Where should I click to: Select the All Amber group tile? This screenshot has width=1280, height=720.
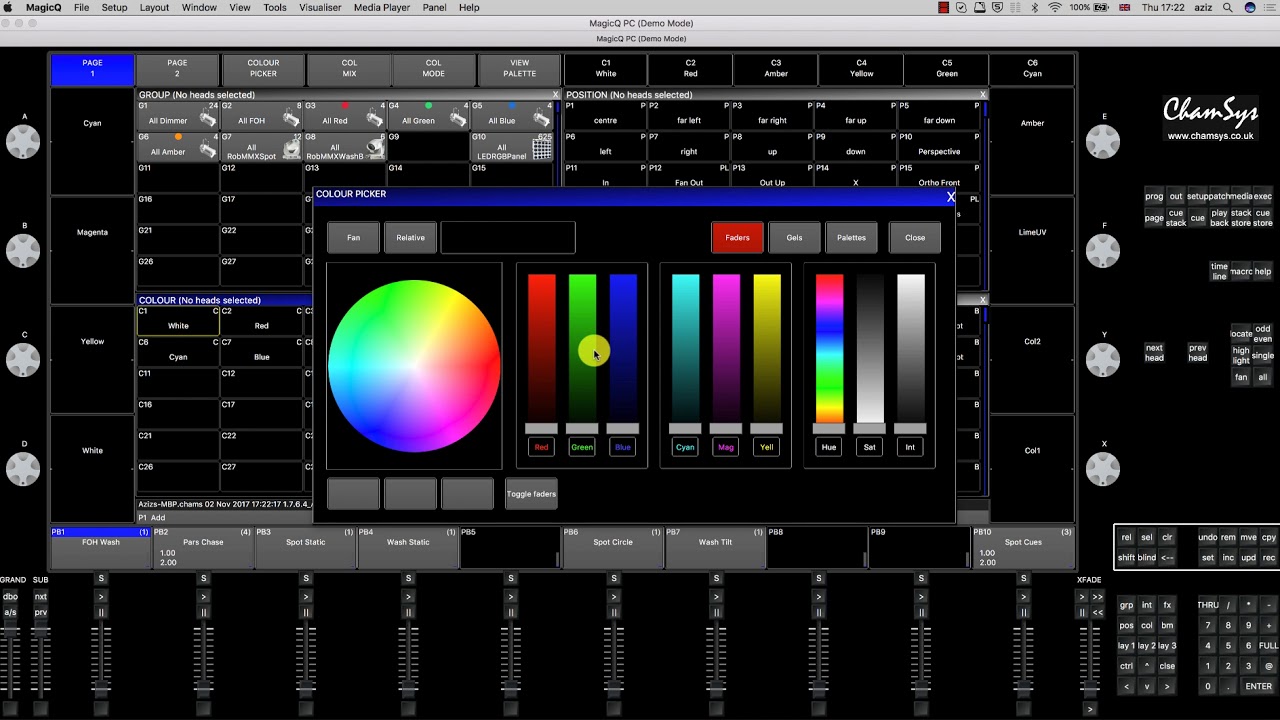tap(178, 146)
